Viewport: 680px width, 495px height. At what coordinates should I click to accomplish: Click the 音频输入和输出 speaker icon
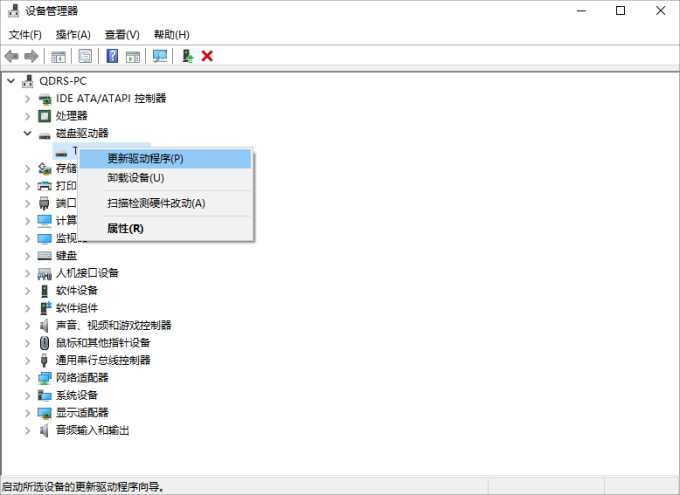coord(44,430)
